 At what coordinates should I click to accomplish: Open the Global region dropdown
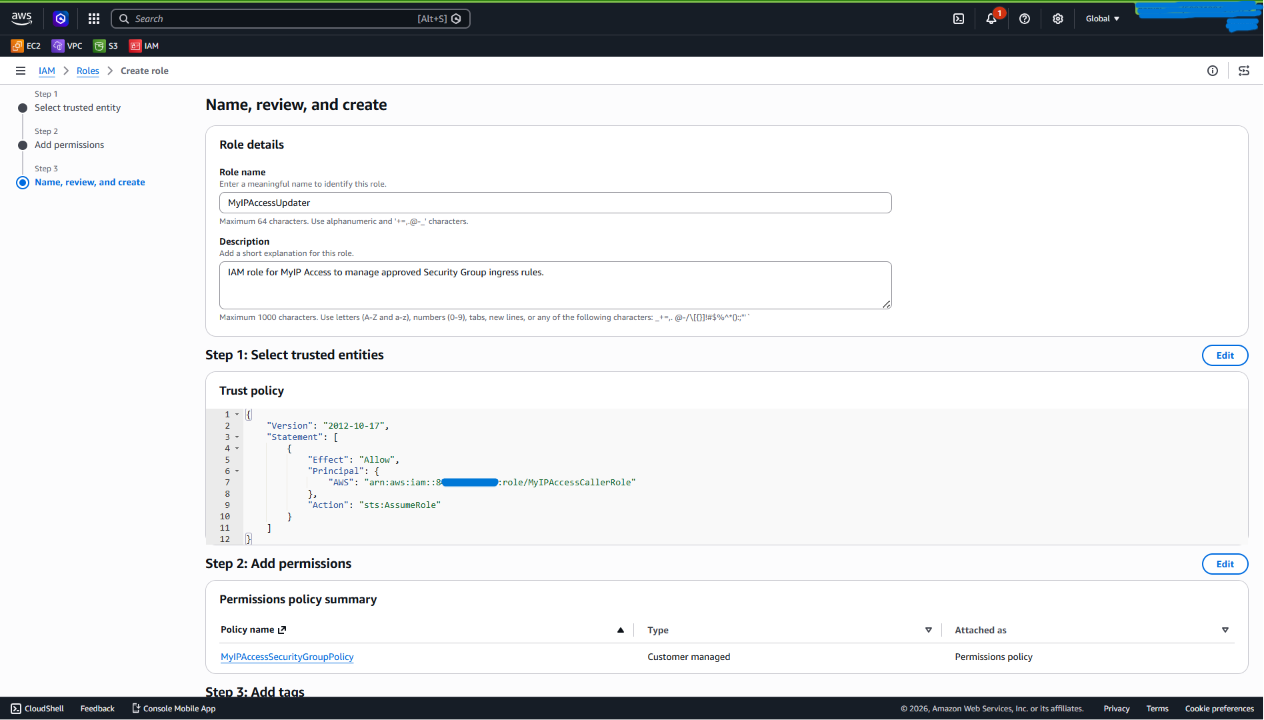[1103, 18]
